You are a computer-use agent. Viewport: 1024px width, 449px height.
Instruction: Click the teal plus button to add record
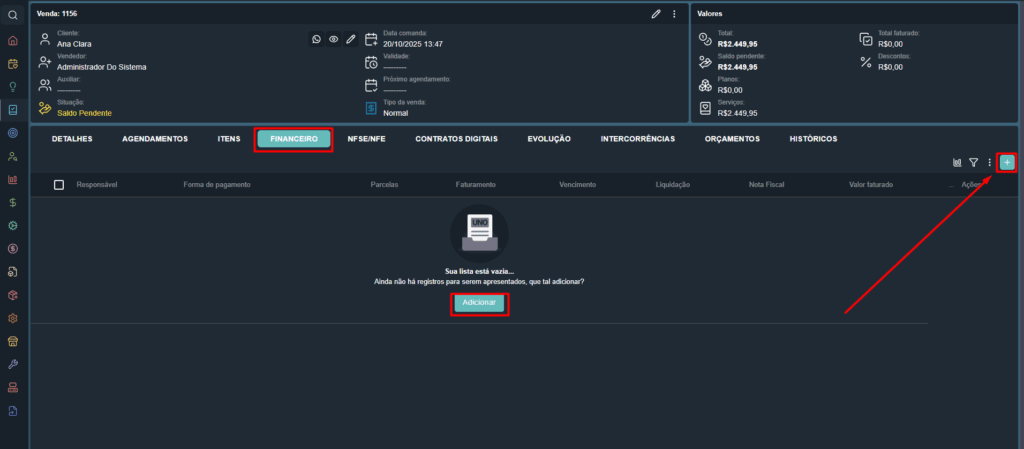click(1007, 162)
